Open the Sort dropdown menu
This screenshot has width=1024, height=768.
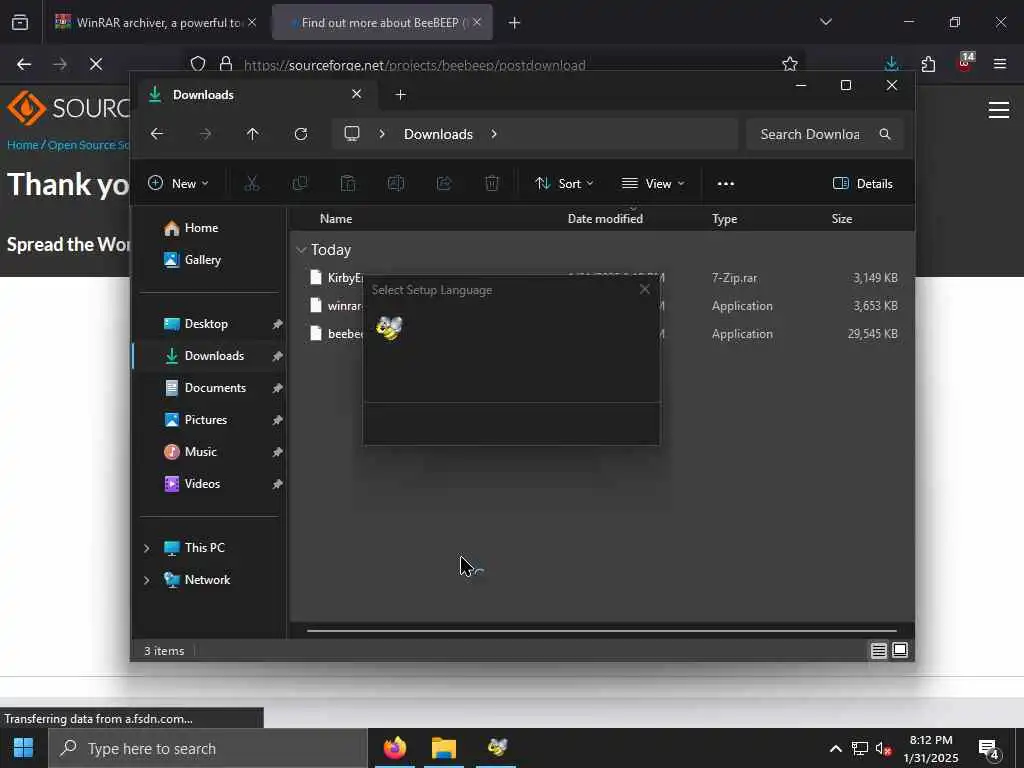[x=564, y=184]
